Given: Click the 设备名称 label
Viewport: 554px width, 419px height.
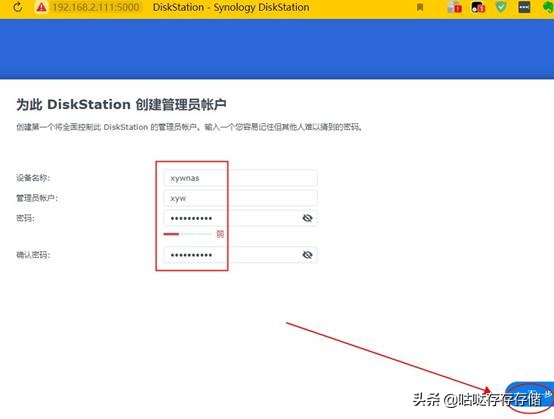Looking at the screenshot, I should tap(33, 178).
